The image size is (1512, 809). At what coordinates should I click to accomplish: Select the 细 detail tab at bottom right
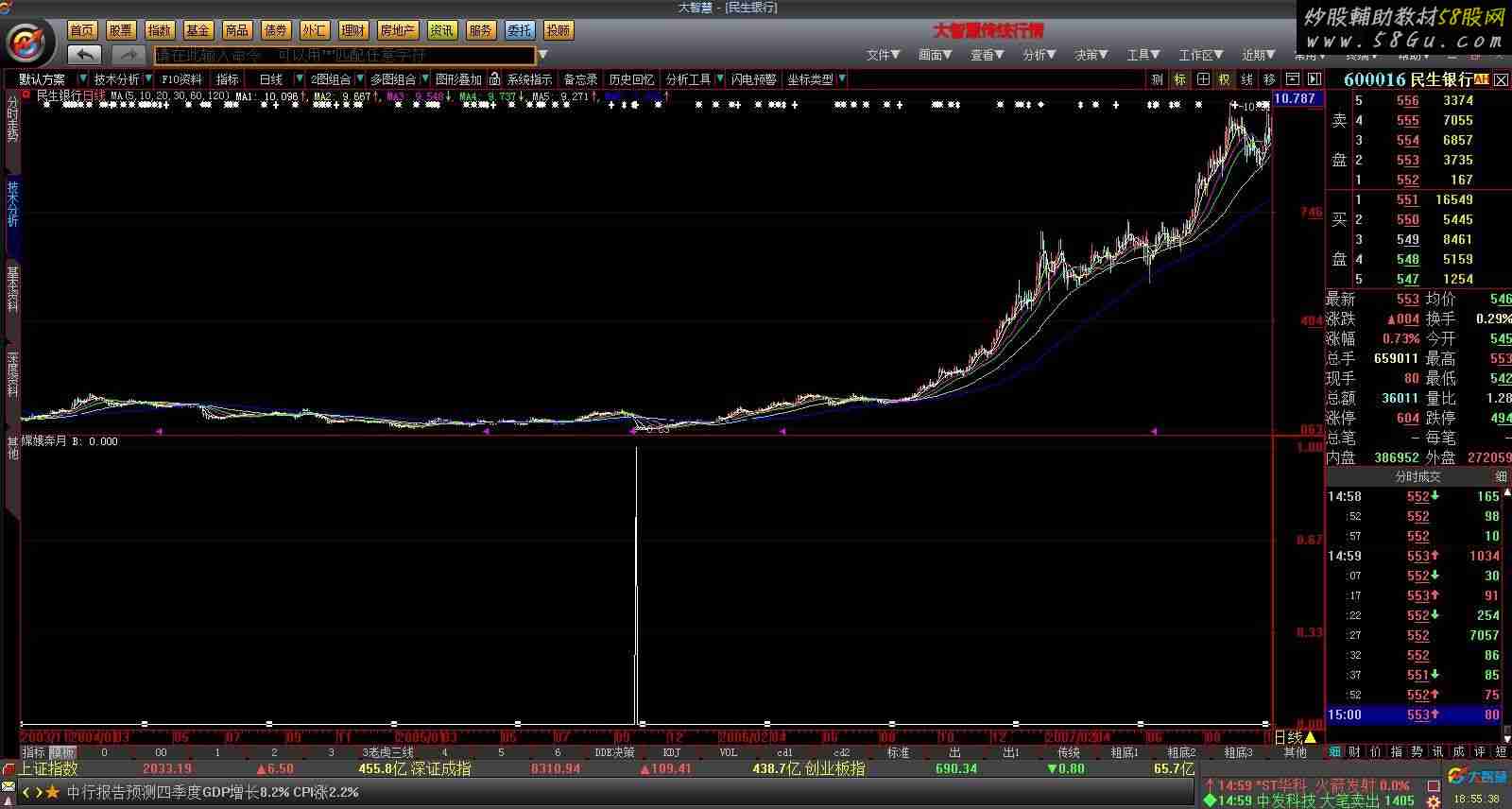tap(1335, 752)
